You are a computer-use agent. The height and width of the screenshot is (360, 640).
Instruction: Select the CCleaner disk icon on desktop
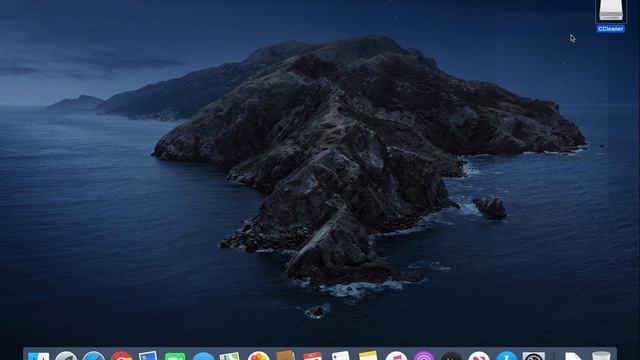click(611, 10)
